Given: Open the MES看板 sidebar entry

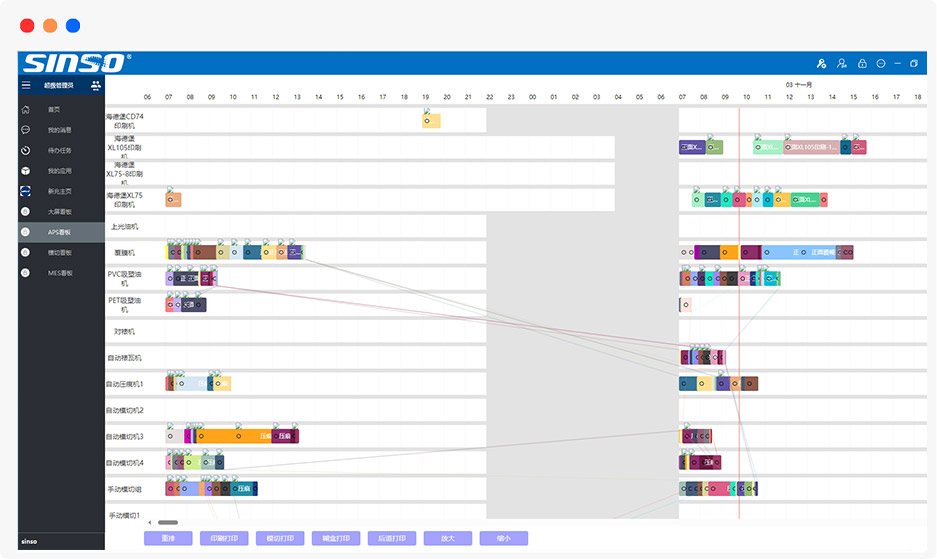Looking at the screenshot, I should coord(59,273).
